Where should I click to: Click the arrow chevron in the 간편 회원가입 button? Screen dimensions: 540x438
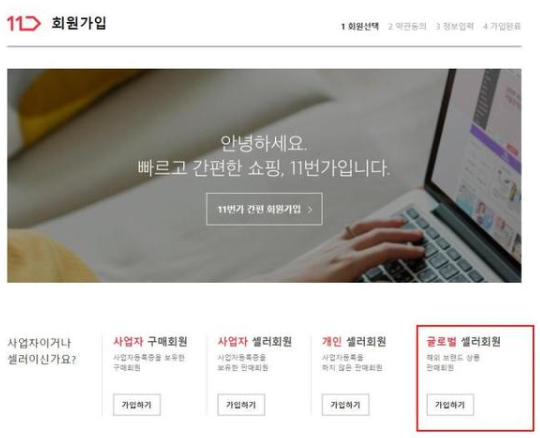coord(310,209)
